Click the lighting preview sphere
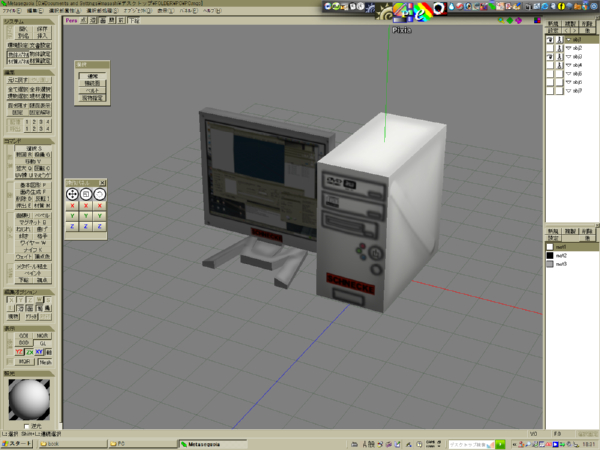This screenshot has width=600, height=450. tap(30, 400)
